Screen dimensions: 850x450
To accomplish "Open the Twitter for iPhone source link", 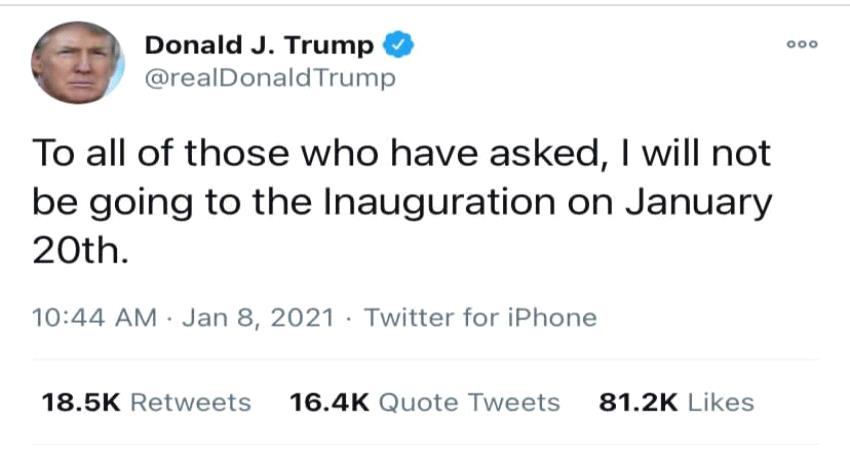I will point(481,318).
